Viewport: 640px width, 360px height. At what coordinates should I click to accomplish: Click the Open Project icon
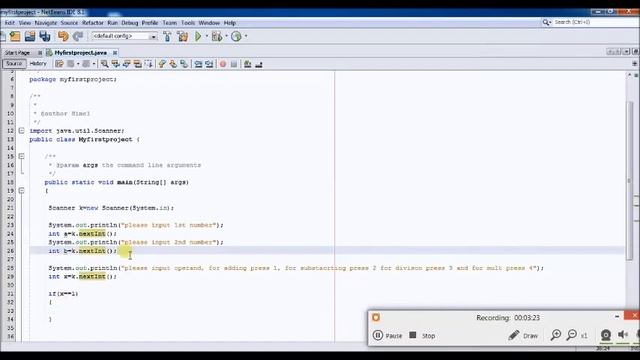click(x=30, y=36)
